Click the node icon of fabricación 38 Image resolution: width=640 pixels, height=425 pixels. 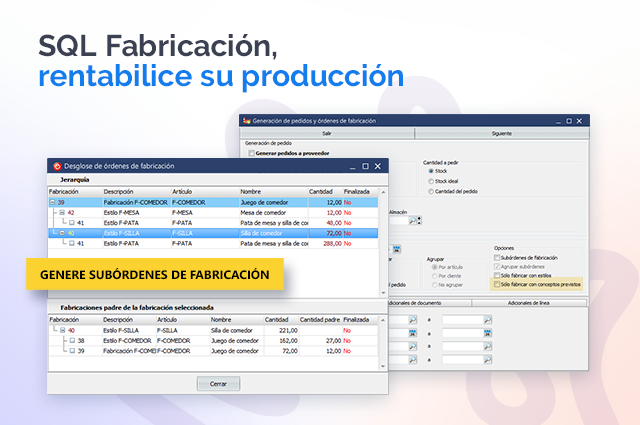(71, 341)
